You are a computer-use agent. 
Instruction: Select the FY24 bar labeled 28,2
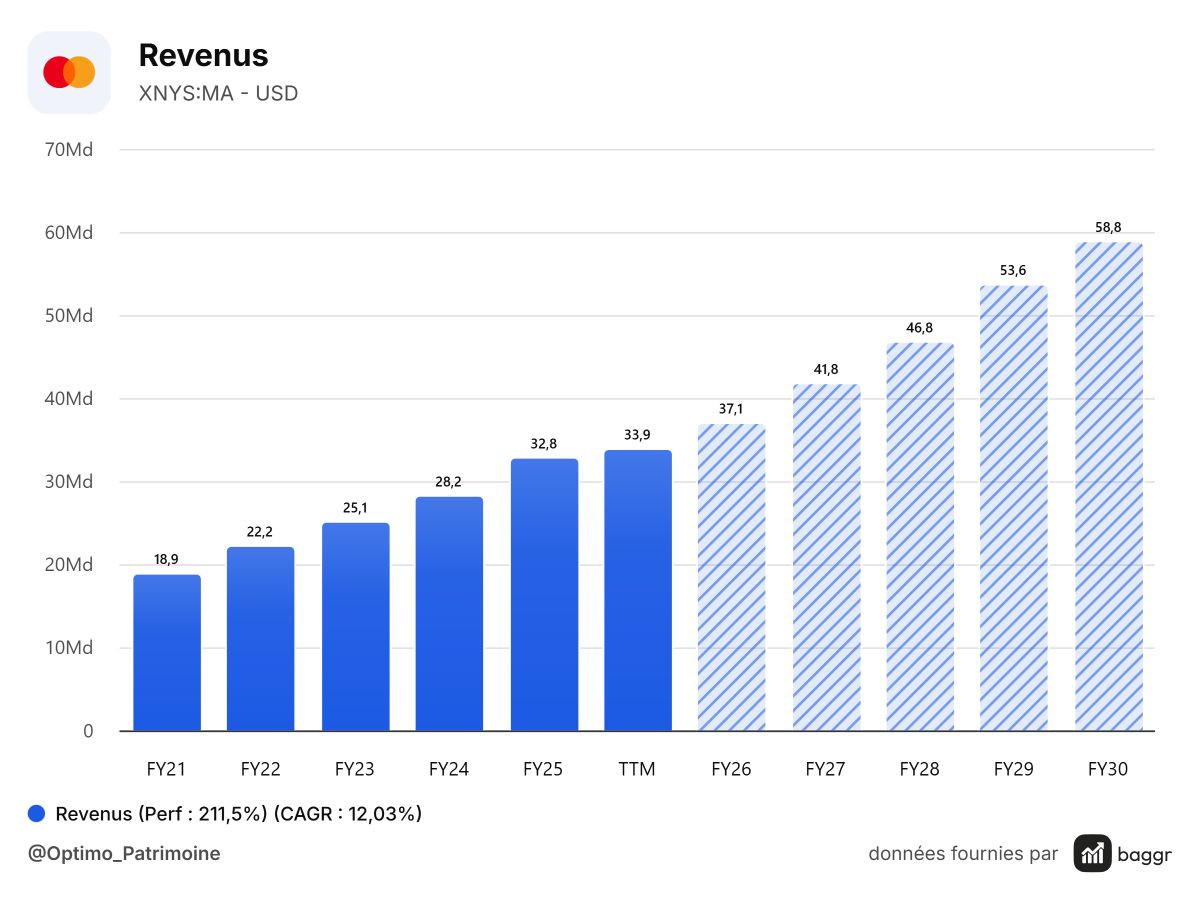pyautogui.click(x=450, y=614)
